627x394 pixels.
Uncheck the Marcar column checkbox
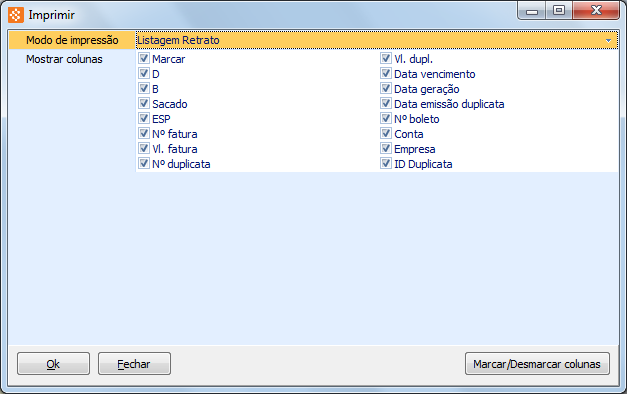tap(144, 58)
